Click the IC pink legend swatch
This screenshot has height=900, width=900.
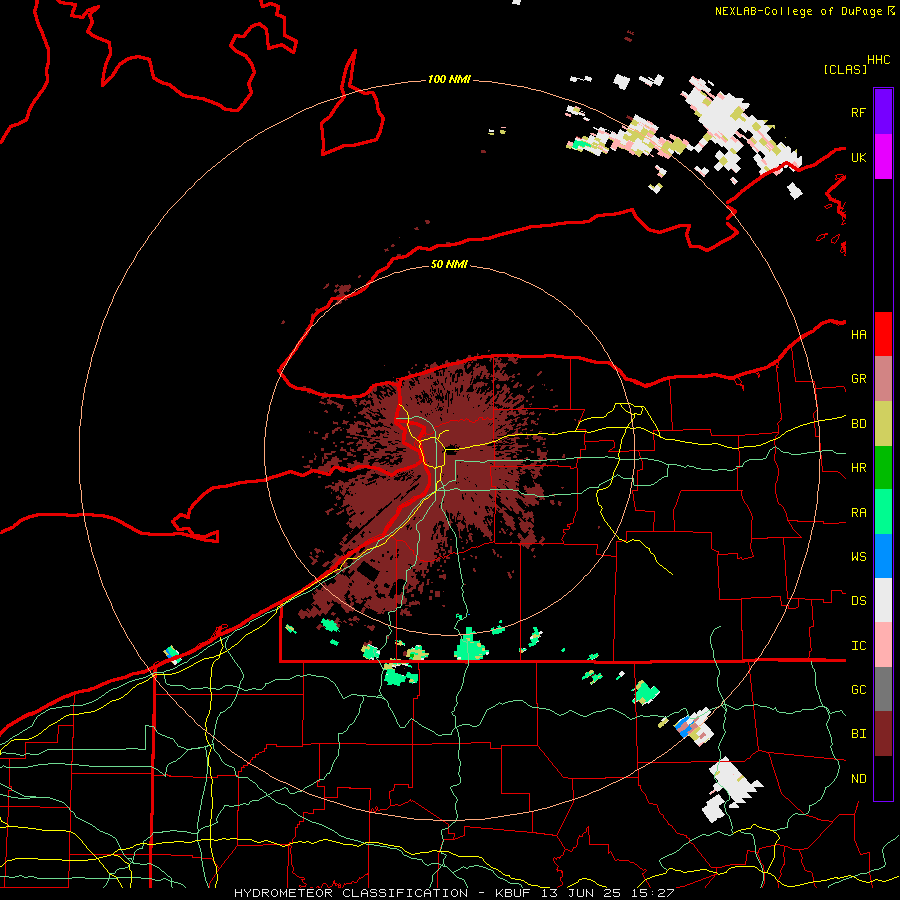click(883, 645)
